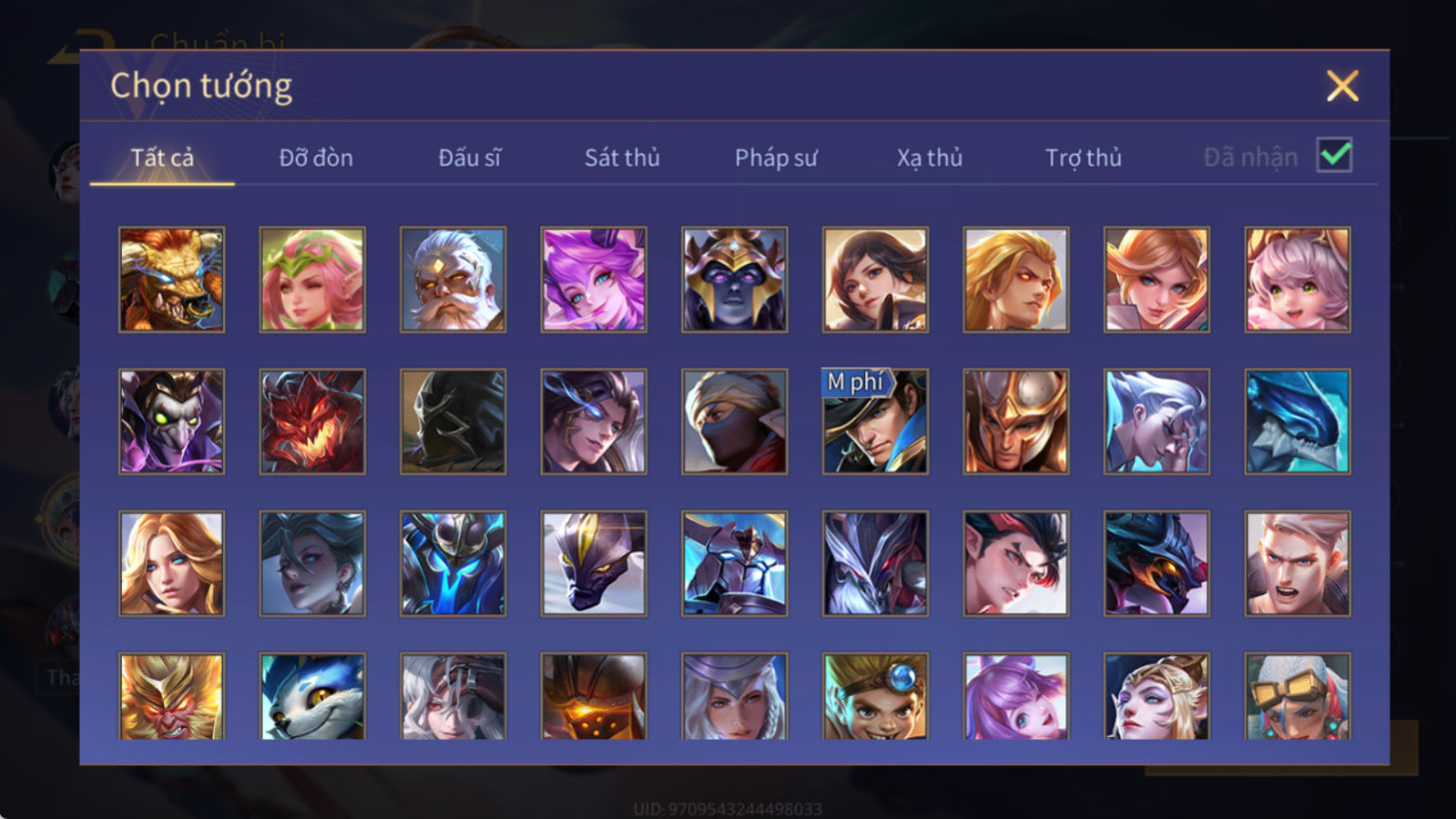Image resolution: width=1456 pixels, height=819 pixels.
Task: Filter heroes by 'Xạ thủ' tab
Action: click(929, 158)
